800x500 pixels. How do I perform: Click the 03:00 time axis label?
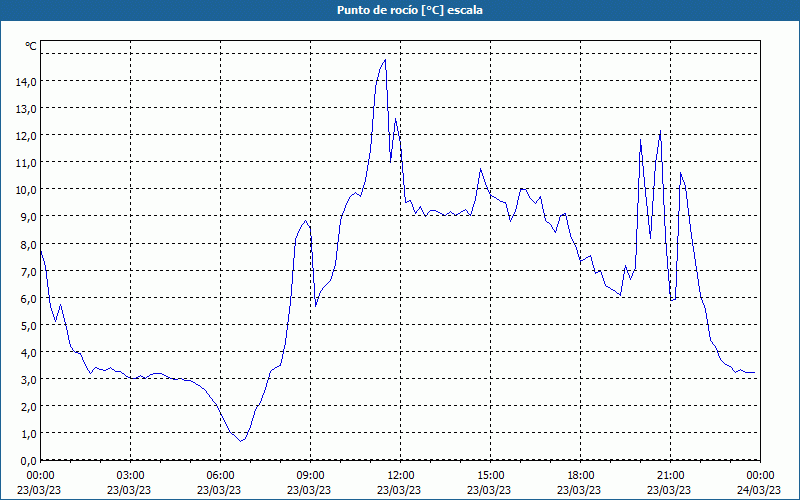[x=131, y=476]
